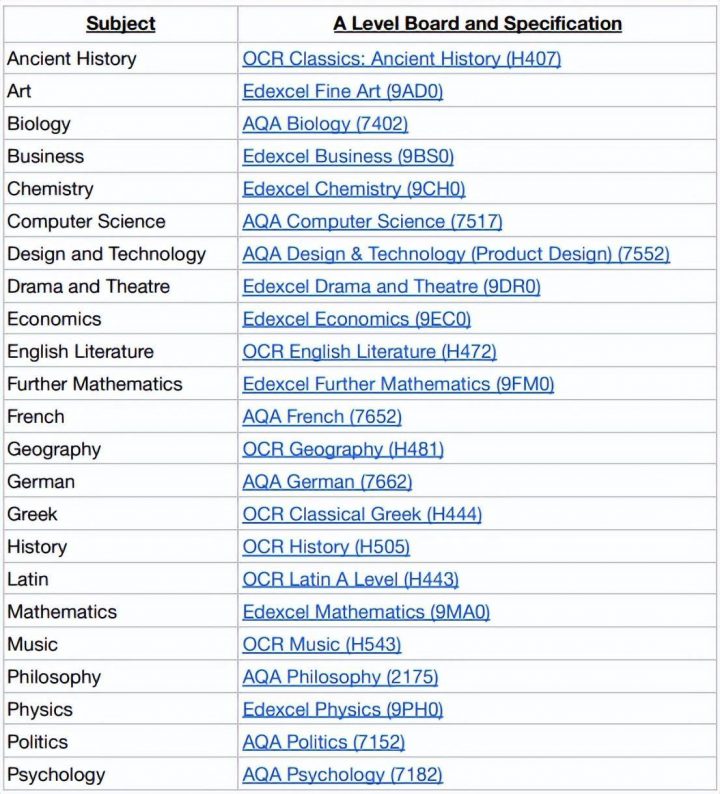Open AQA Biology (7402) specification link

(325, 124)
